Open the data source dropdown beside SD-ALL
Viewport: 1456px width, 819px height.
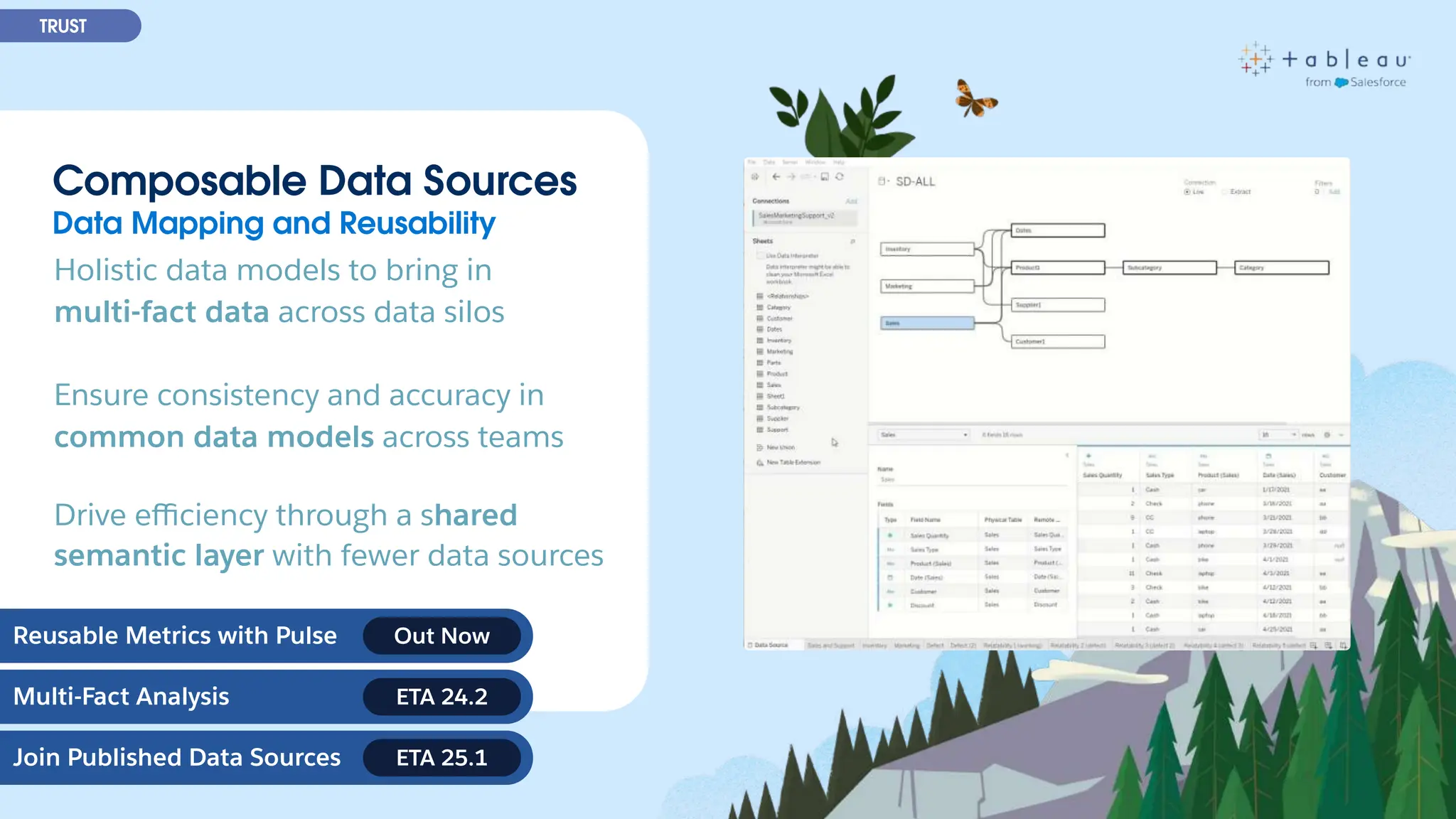click(x=884, y=181)
